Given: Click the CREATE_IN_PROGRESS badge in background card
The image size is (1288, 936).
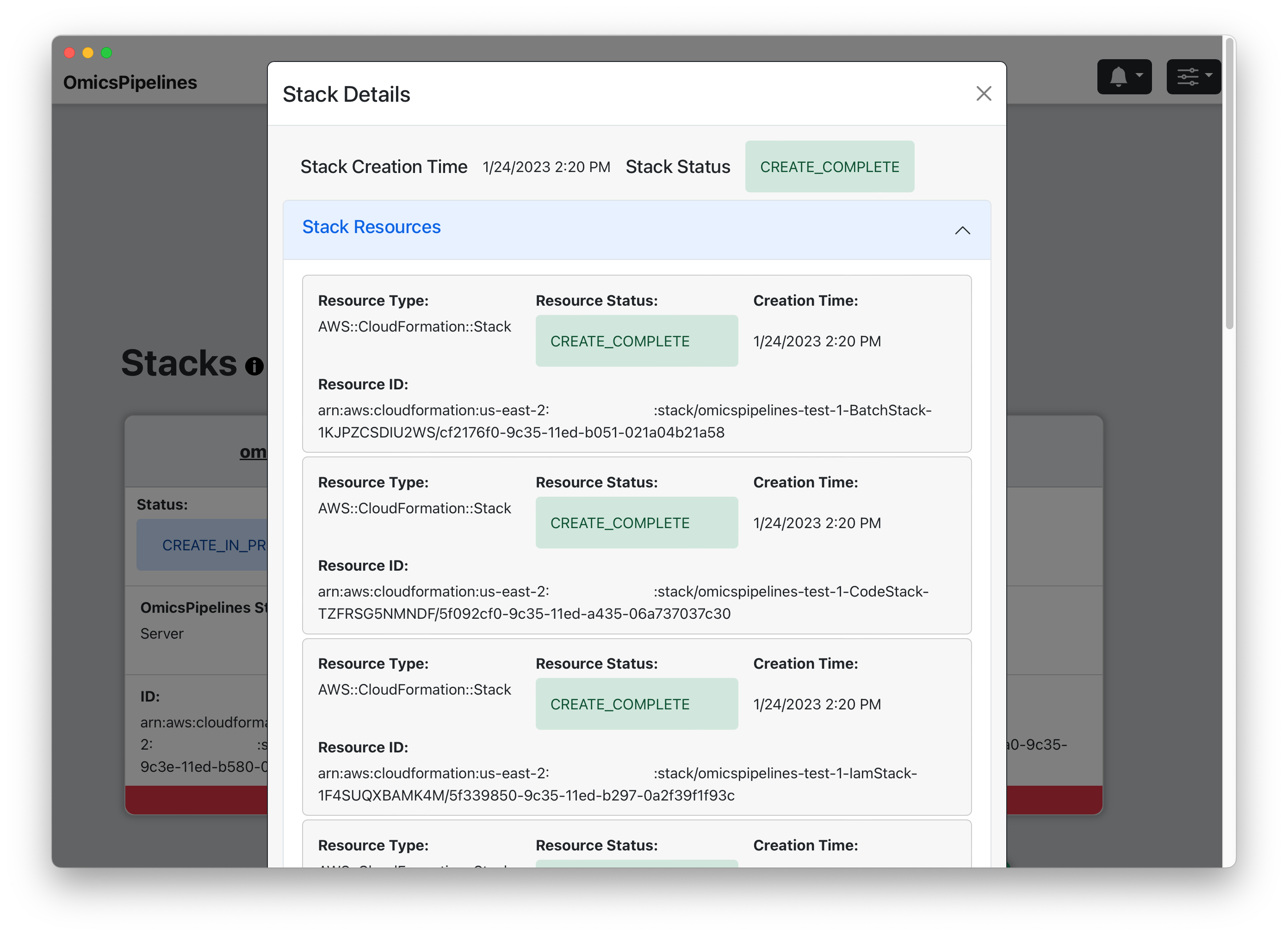Looking at the screenshot, I should coord(202,545).
